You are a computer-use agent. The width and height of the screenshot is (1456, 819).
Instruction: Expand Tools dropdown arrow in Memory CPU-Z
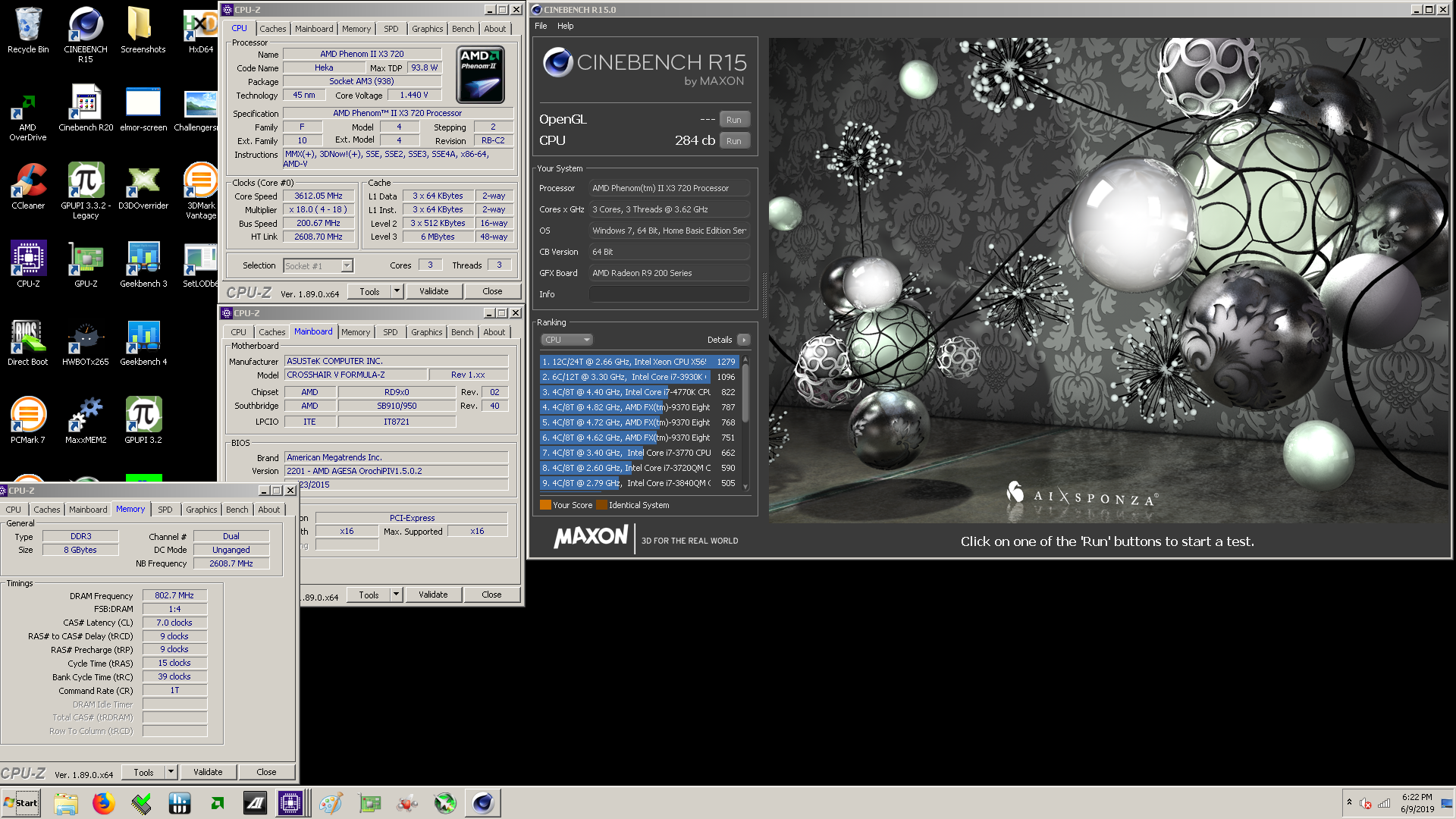[x=171, y=772]
